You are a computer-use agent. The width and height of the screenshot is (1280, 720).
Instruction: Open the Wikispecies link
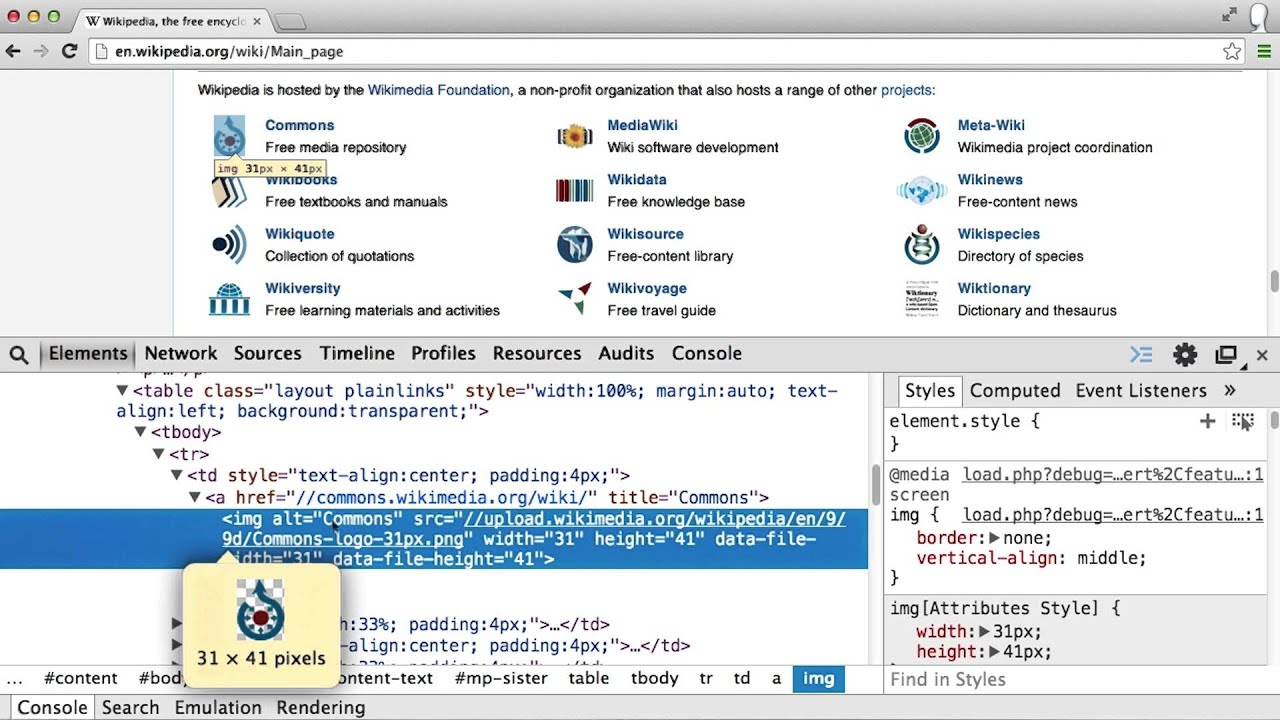(999, 233)
